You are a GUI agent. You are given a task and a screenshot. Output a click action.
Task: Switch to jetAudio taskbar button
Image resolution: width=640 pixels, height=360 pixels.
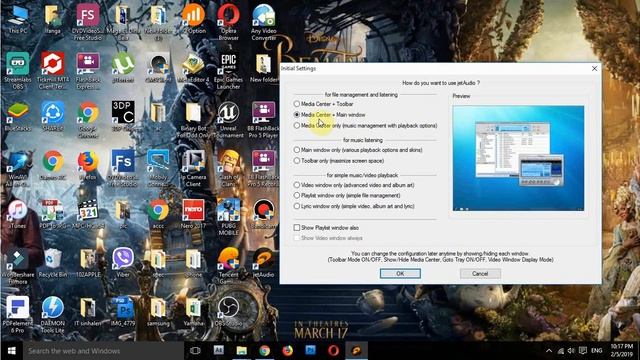(x=356, y=351)
